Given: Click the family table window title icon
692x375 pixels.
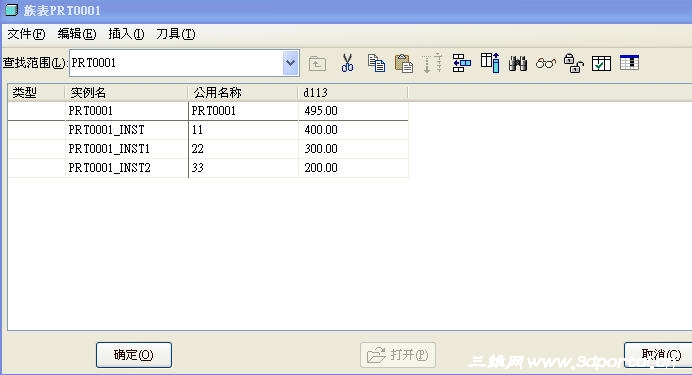Looking at the screenshot, I should pos(11,10).
